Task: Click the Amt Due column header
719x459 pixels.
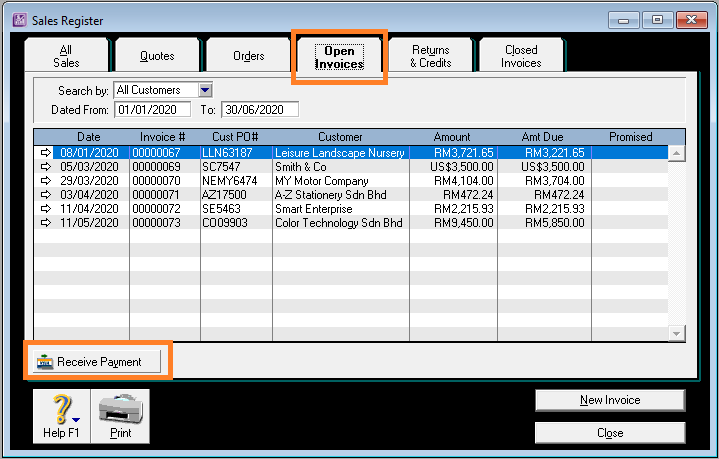Action: tap(542, 137)
